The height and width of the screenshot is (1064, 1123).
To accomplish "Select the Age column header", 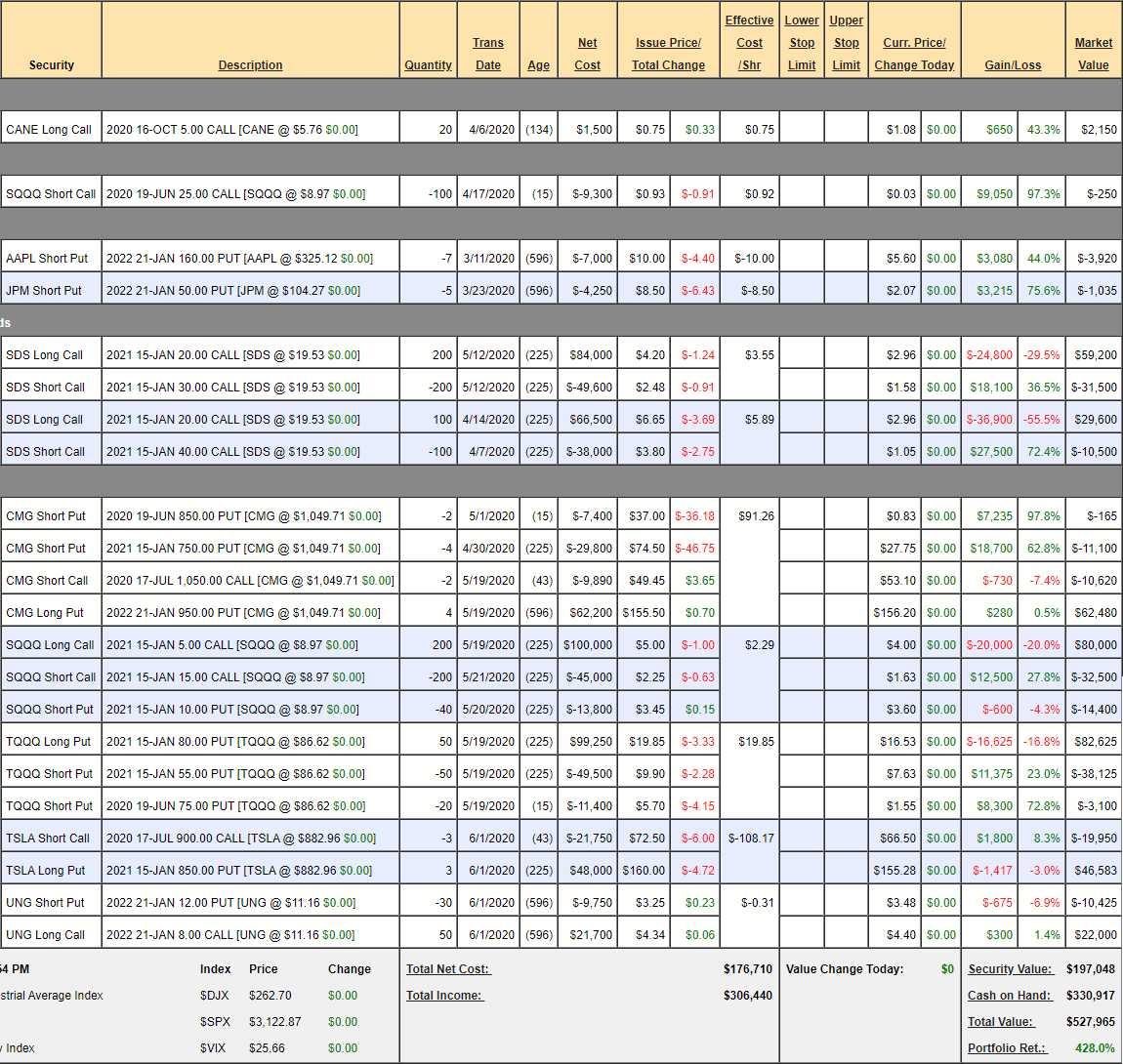I will pyautogui.click(x=538, y=65).
